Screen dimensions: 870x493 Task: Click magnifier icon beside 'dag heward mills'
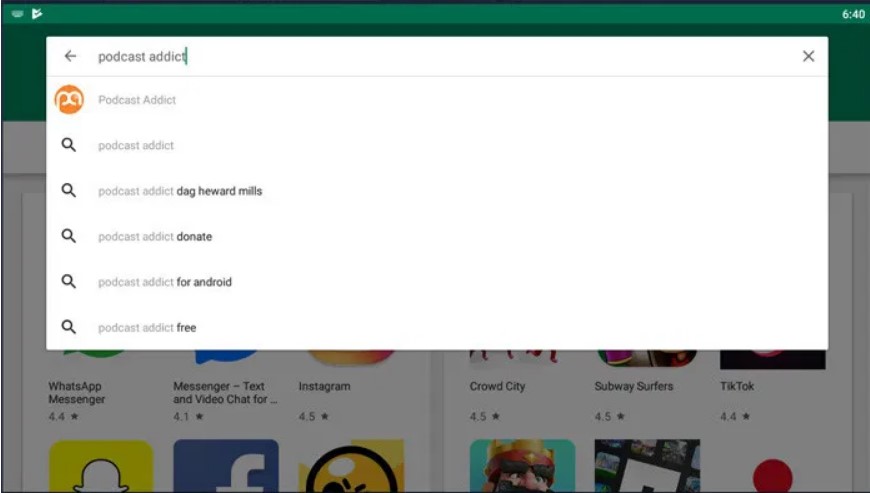[69, 191]
